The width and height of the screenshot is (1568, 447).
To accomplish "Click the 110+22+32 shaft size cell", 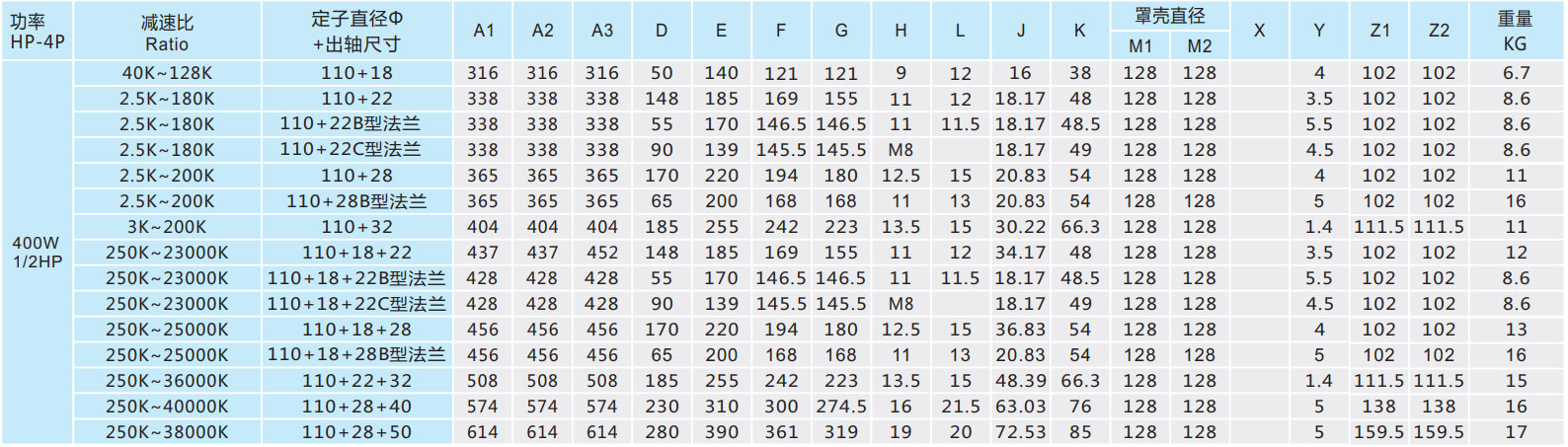I will (356, 381).
